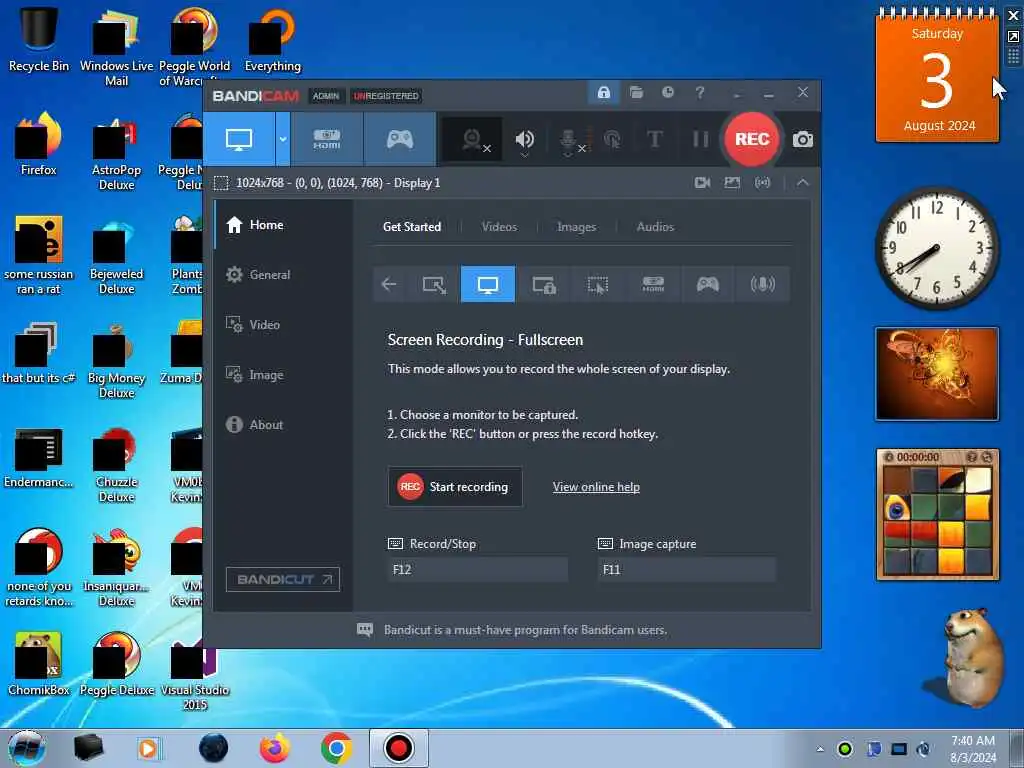Image resolution: width=1024 pixels, height=768 pixels.
Task: Open Home in sidebar
Action: pos(283,225)
